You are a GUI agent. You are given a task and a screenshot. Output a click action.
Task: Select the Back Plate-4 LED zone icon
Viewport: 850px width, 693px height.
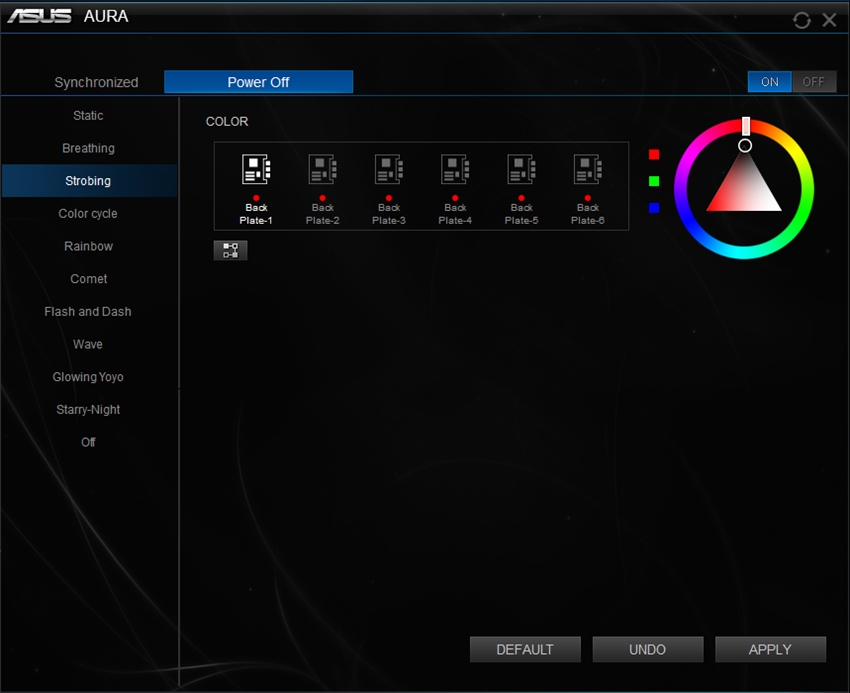pos(455,169)
